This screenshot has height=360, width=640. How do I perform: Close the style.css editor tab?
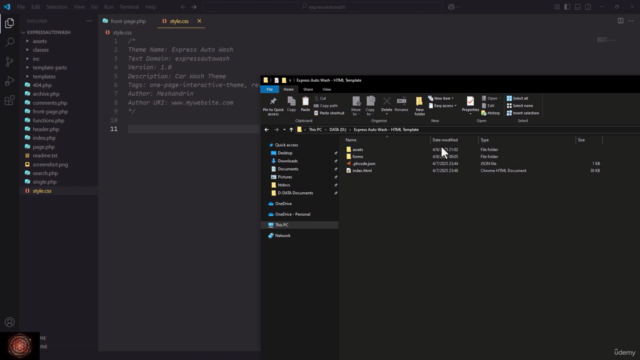199,21
